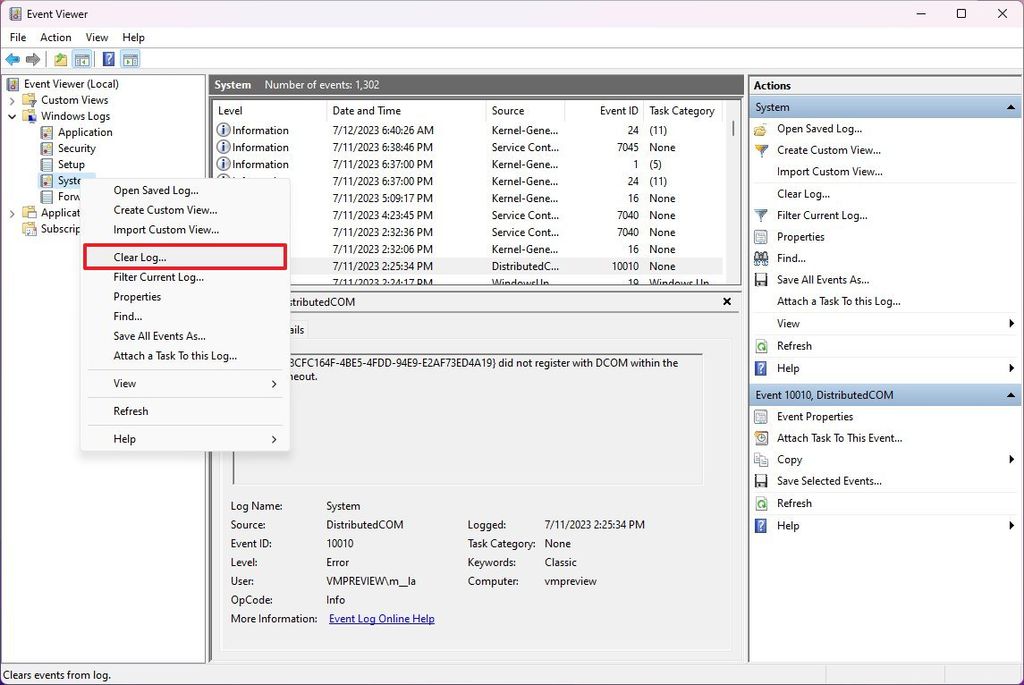Collapse the Windows Logs tree node
The height and width of the screenshot is (685, 1024).
coord(11,115)
